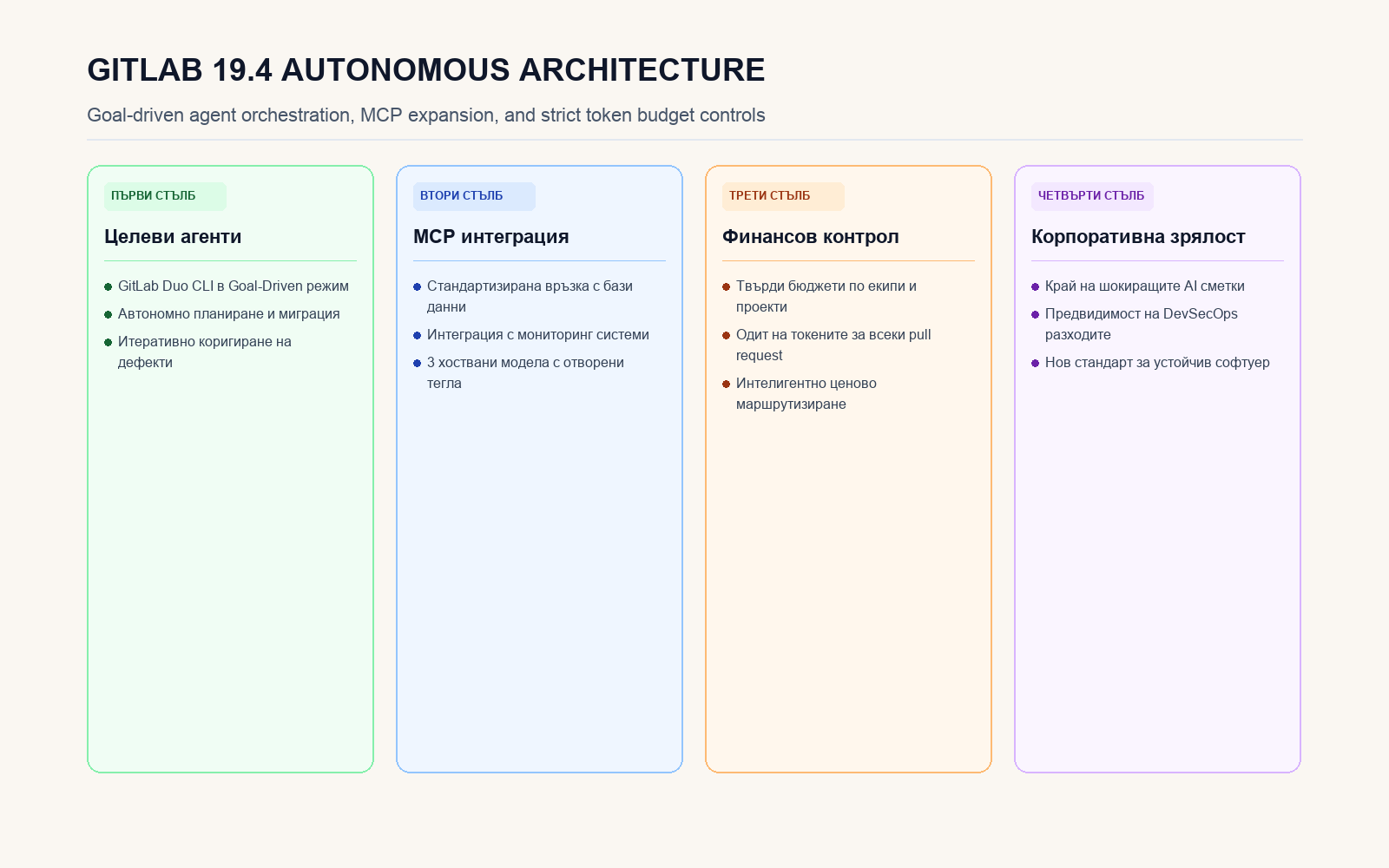Select the 'Целеви агенти' card heading

point(173,236)
